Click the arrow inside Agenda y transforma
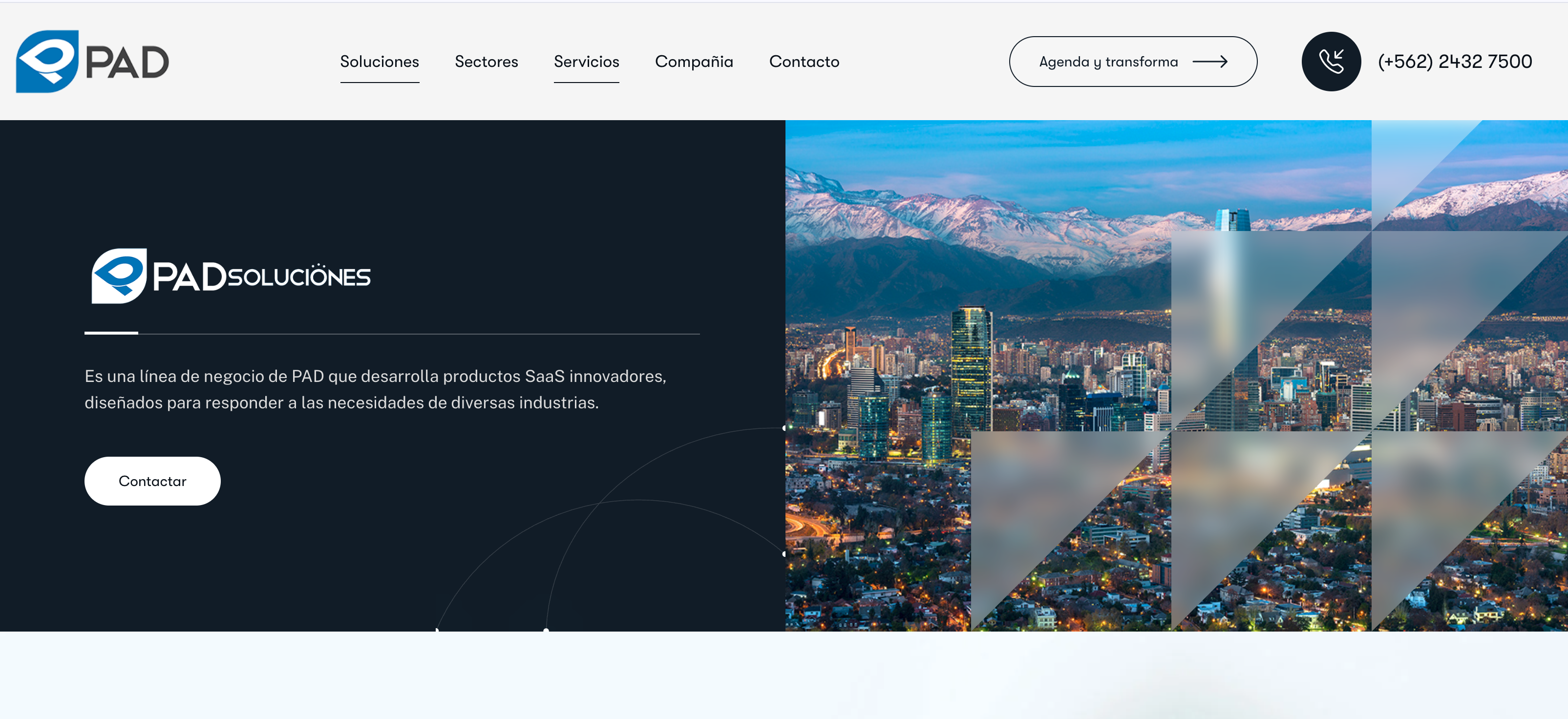Screen dimensions: 1568x719 pyautogui.click(x=1209, y=62)
